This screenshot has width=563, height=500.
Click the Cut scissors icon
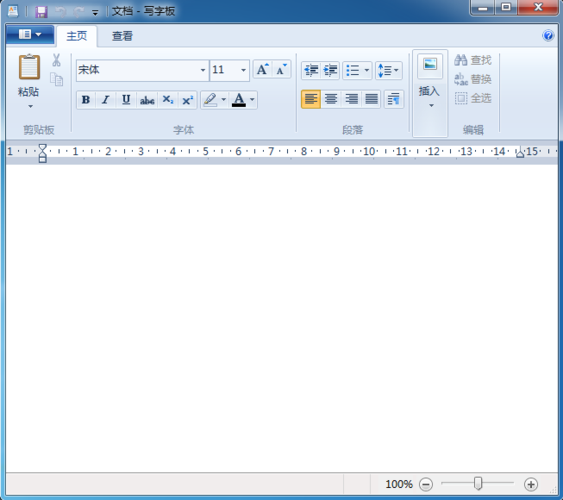coord(56,60)
